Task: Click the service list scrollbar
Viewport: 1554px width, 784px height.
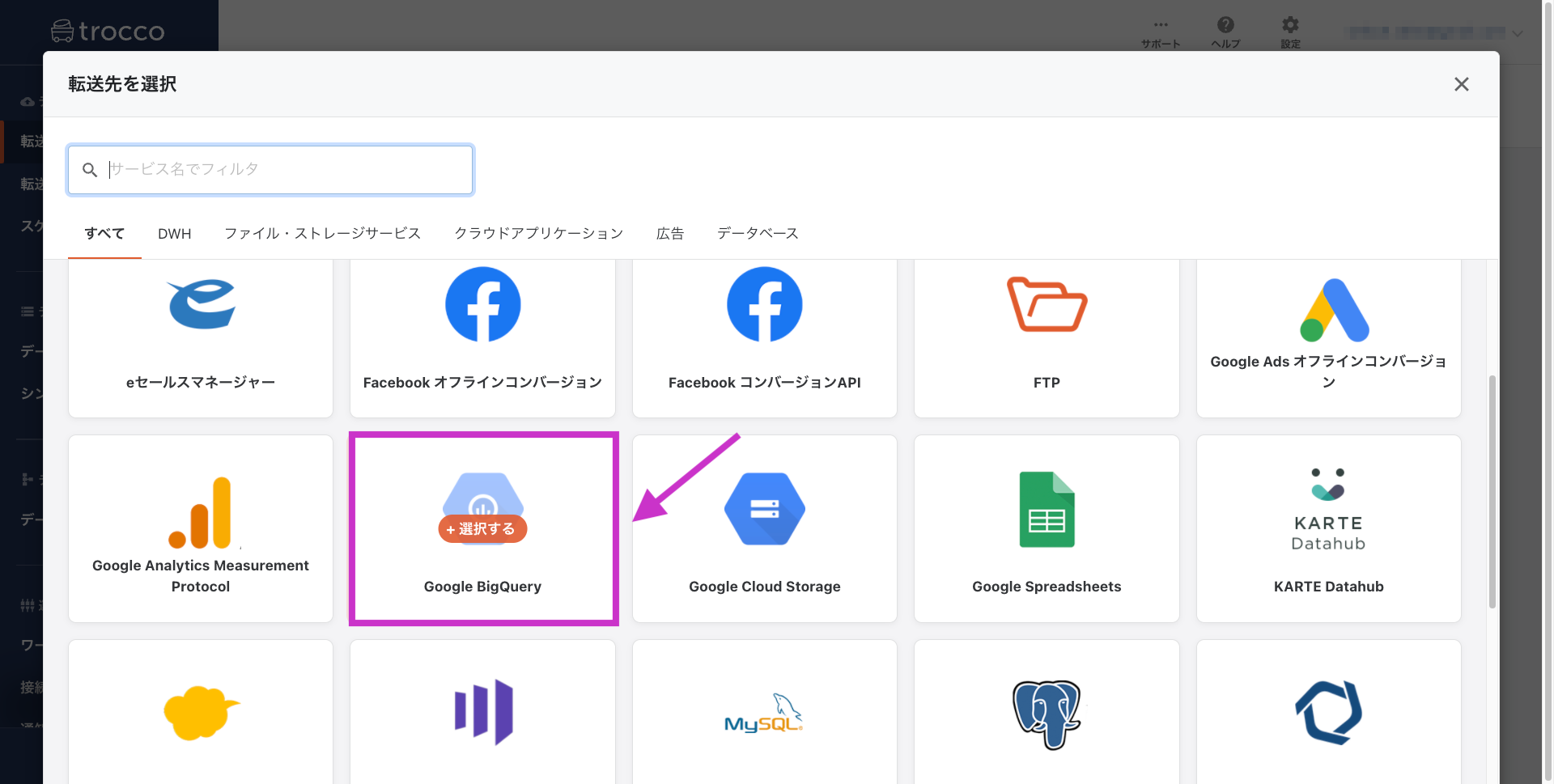Action: 1492,492
